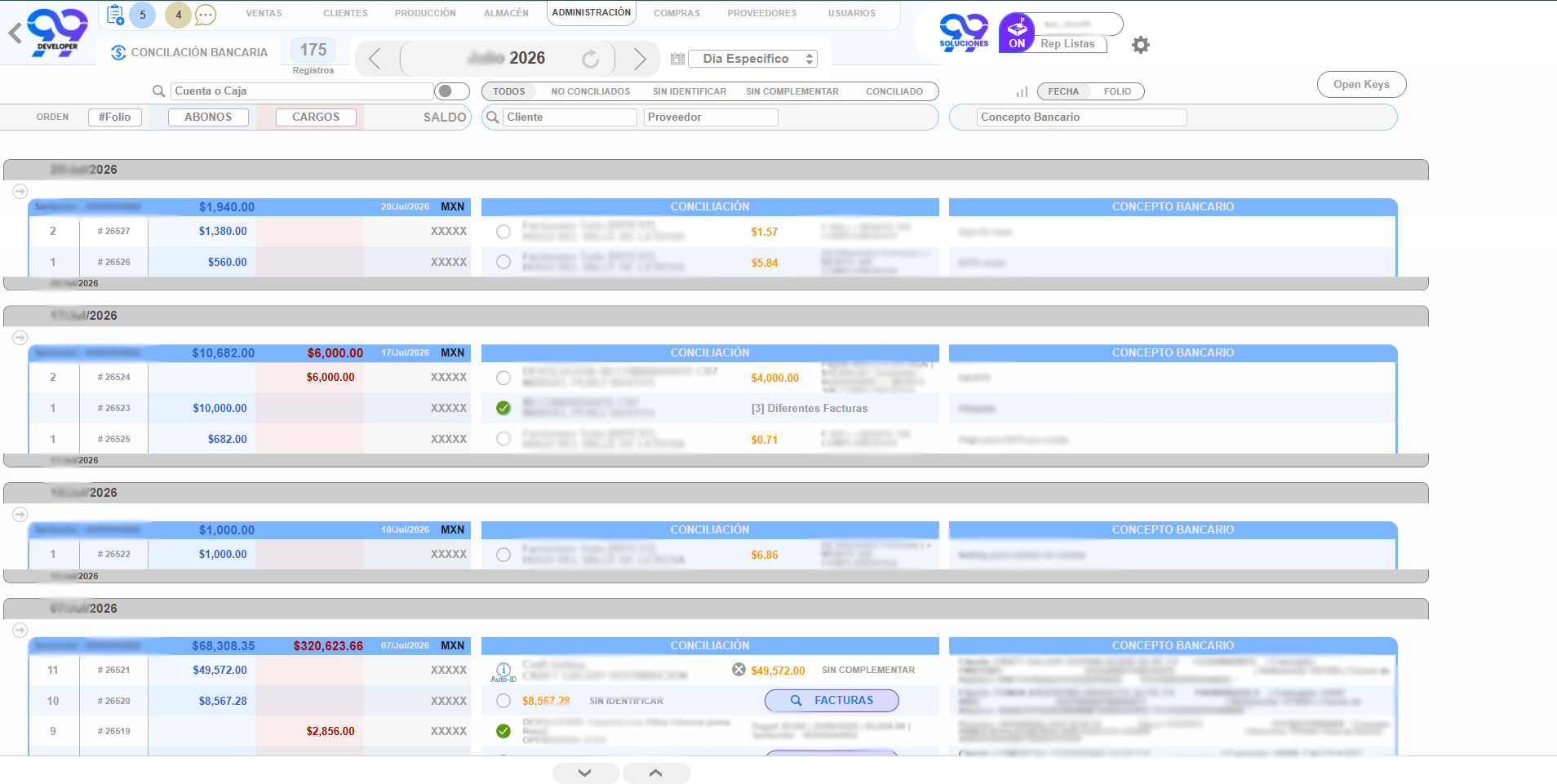Collapse the 17/Jul/2026 group arrow
Screen dimensions: 1557x784
pyautogui.click(x=20, y=337)
